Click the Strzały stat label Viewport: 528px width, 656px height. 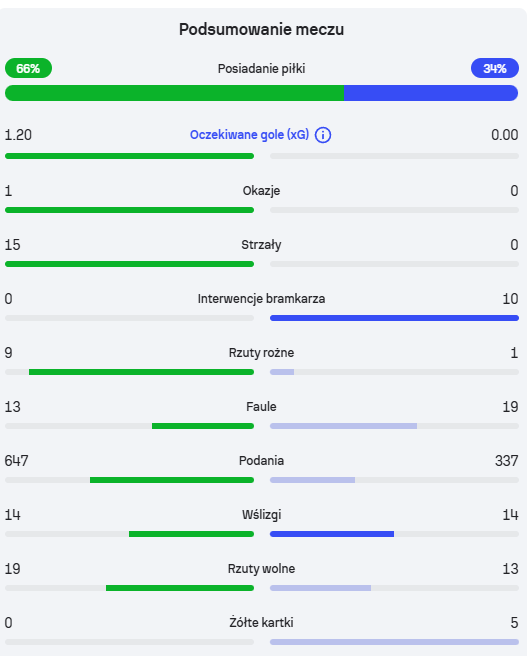click(x=261, y=245)
